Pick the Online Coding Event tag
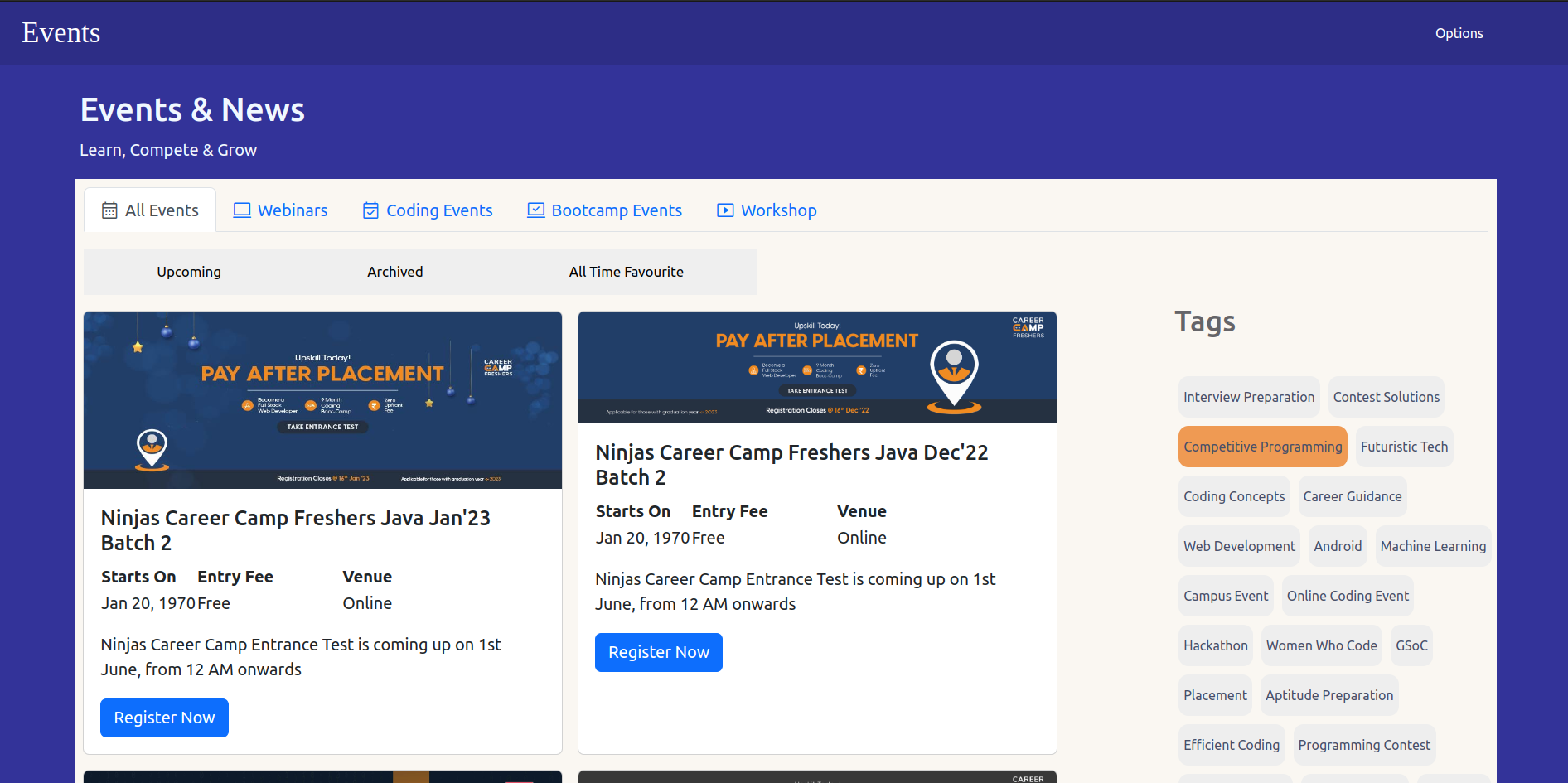This screenshot has height=783, width=1568. [1348, 596]
